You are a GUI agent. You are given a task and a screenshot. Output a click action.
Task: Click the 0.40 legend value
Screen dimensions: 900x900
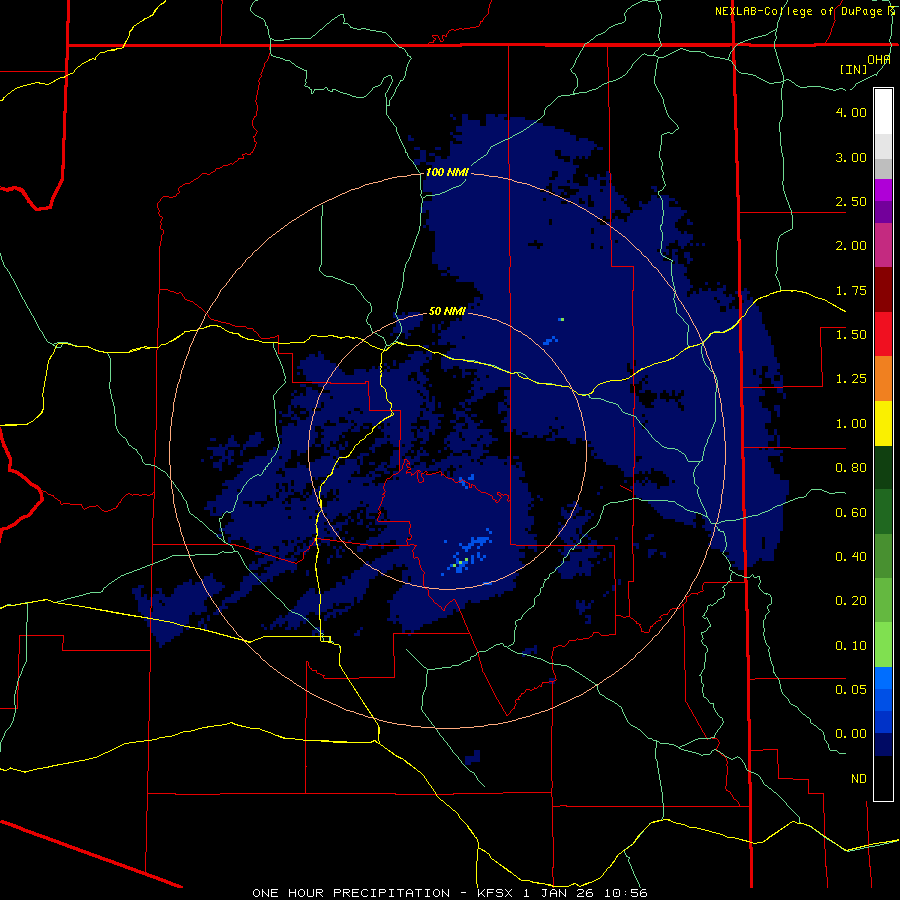[851, 557]
